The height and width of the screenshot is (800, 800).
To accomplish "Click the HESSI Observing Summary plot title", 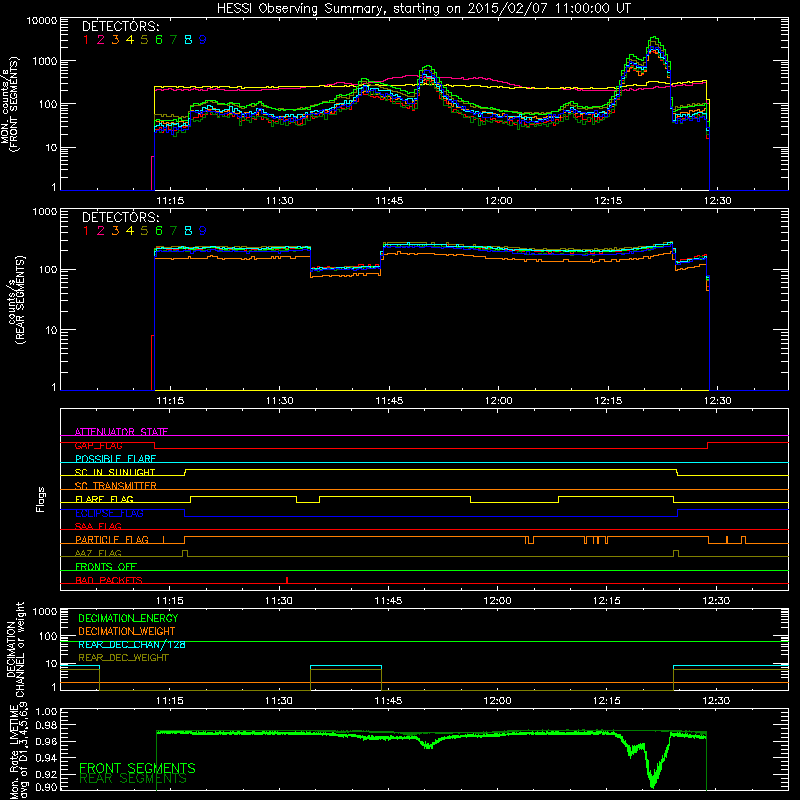I will [424, 9].
